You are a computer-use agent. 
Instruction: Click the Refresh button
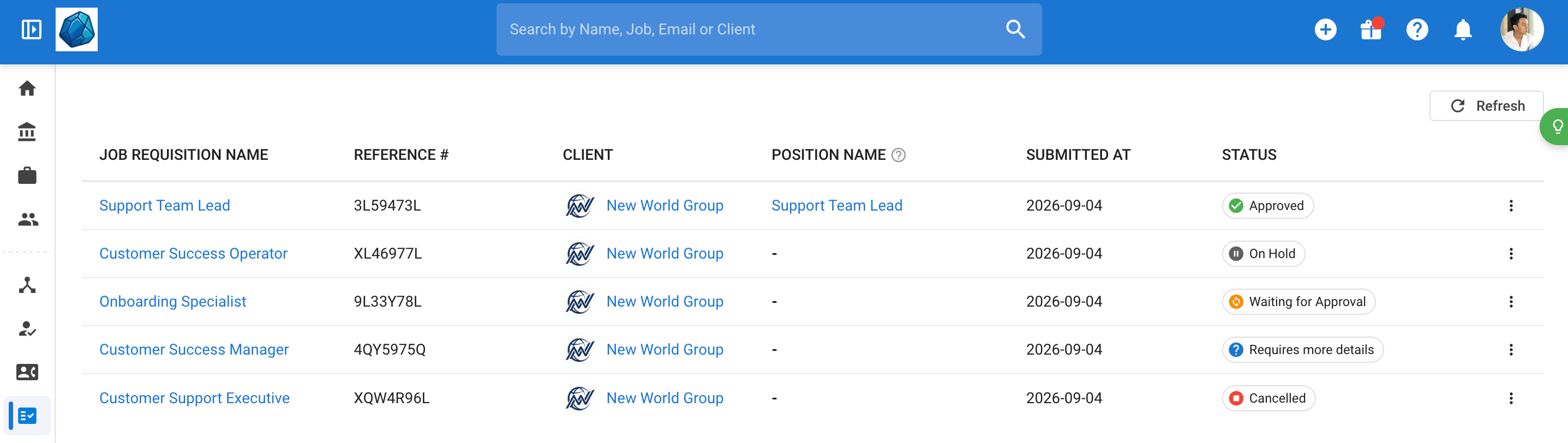point(1486,106)
